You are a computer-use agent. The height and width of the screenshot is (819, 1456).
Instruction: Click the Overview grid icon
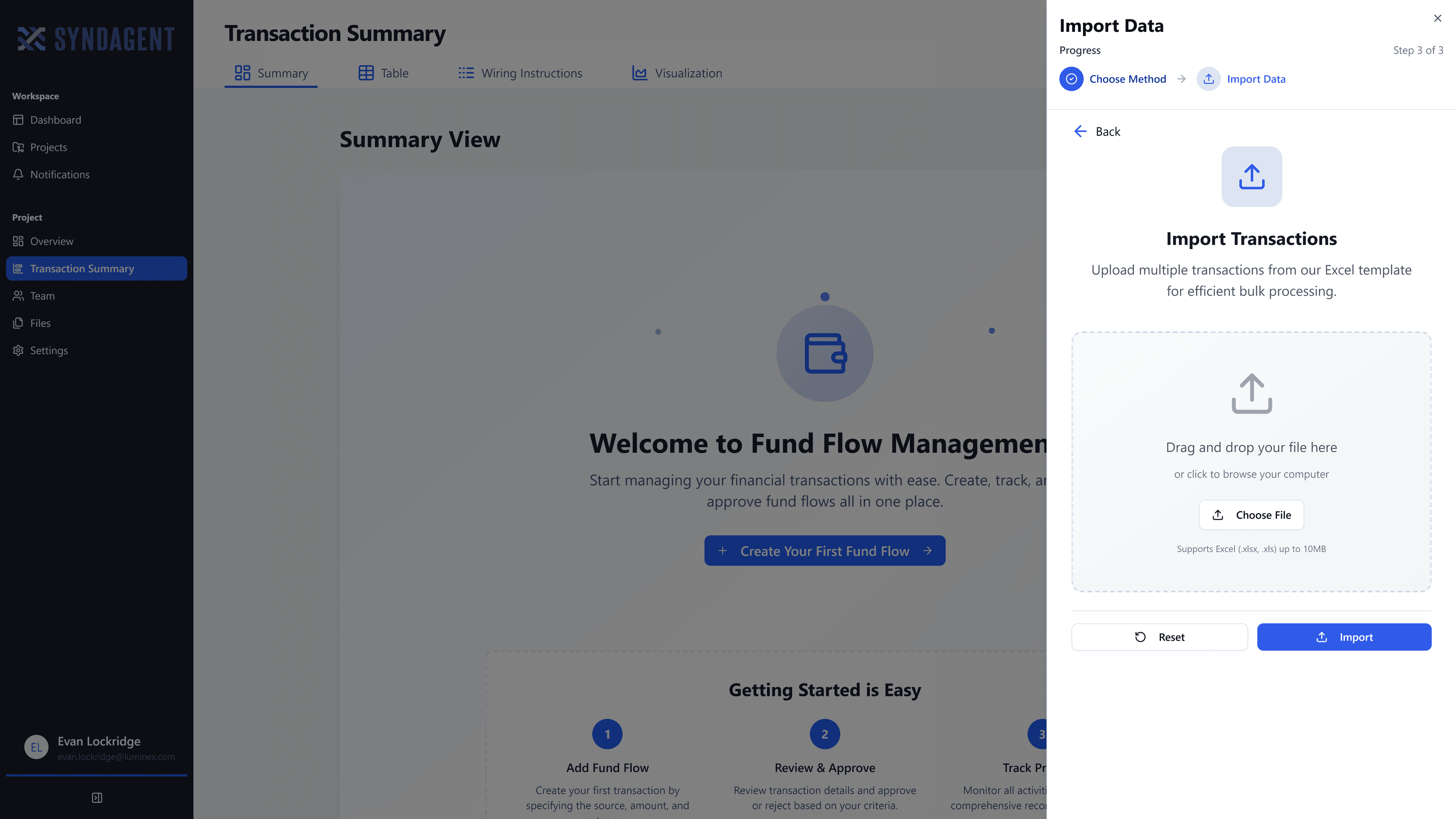pos(18,242)
